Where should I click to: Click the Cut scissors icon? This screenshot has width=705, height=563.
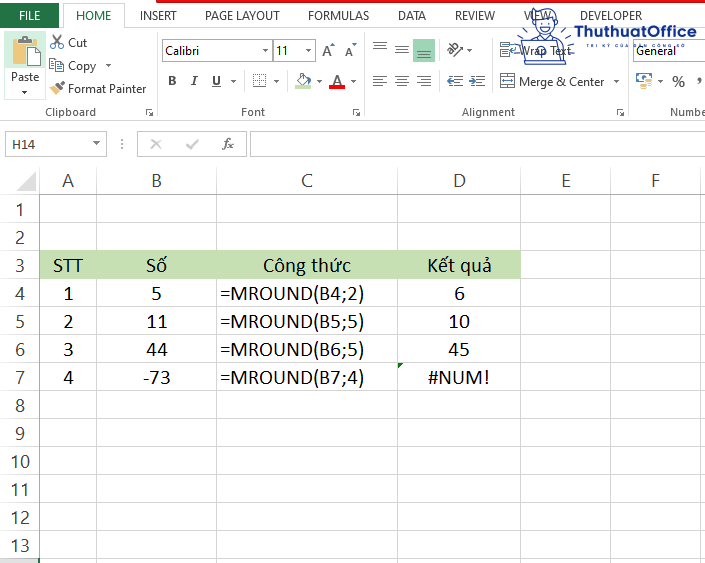point(57,42)
